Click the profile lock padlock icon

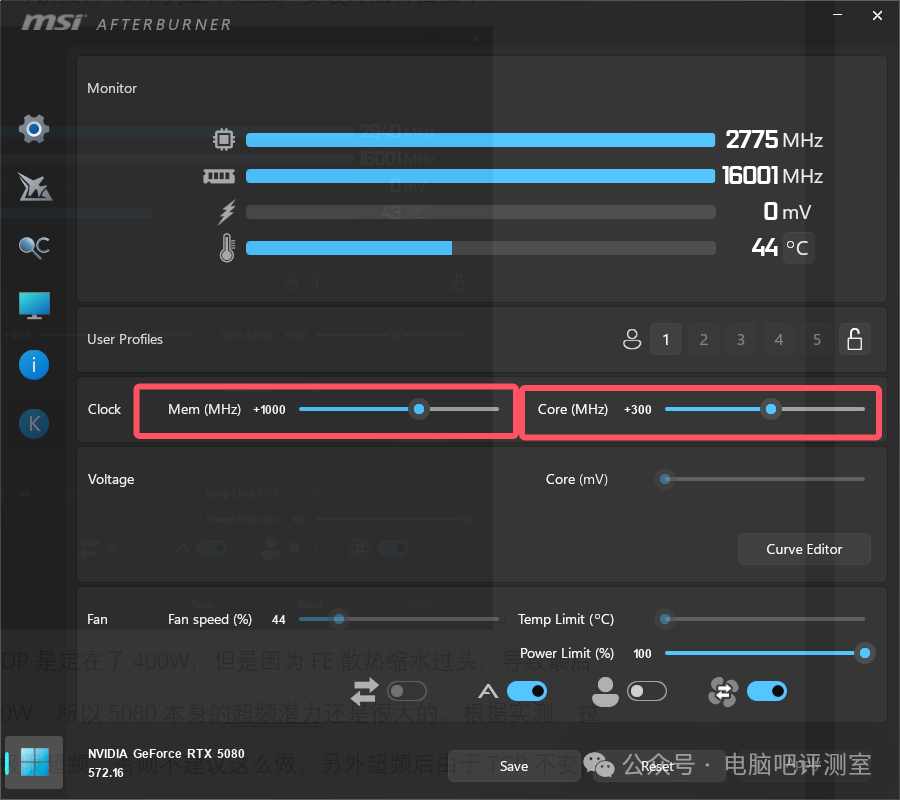[854, 340]
